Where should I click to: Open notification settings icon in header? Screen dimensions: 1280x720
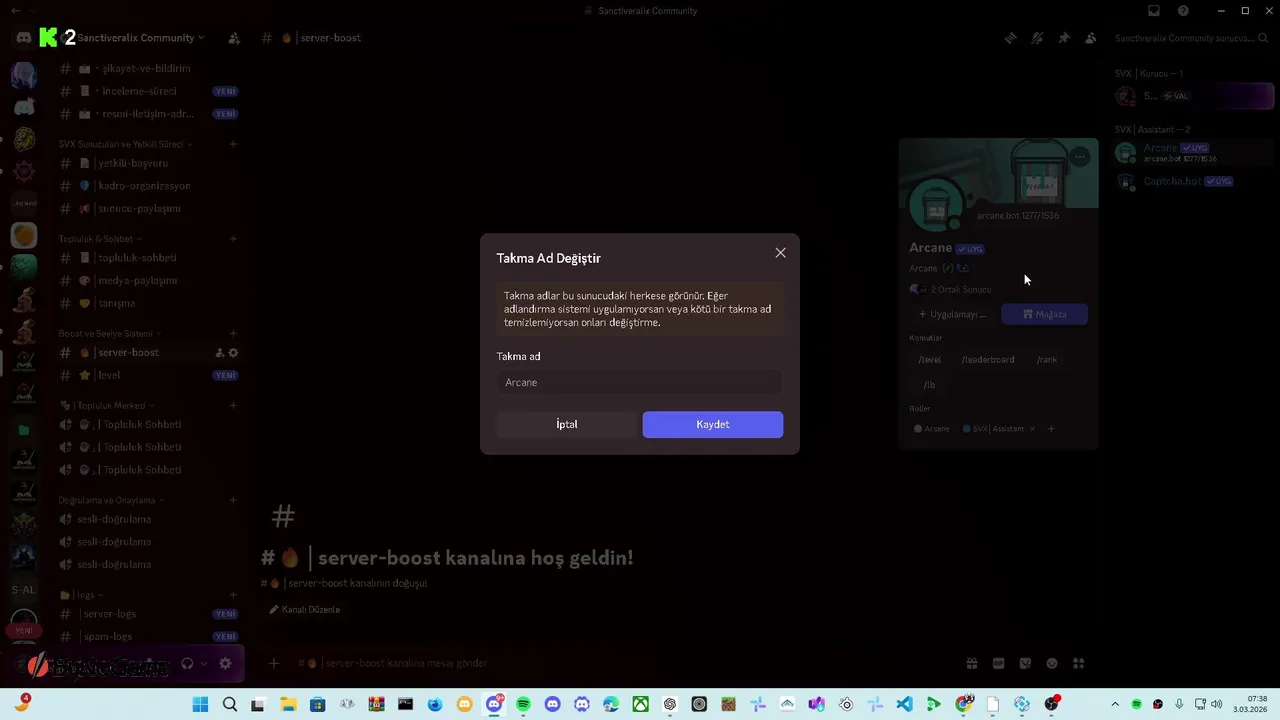click(x=1037, y=38)
